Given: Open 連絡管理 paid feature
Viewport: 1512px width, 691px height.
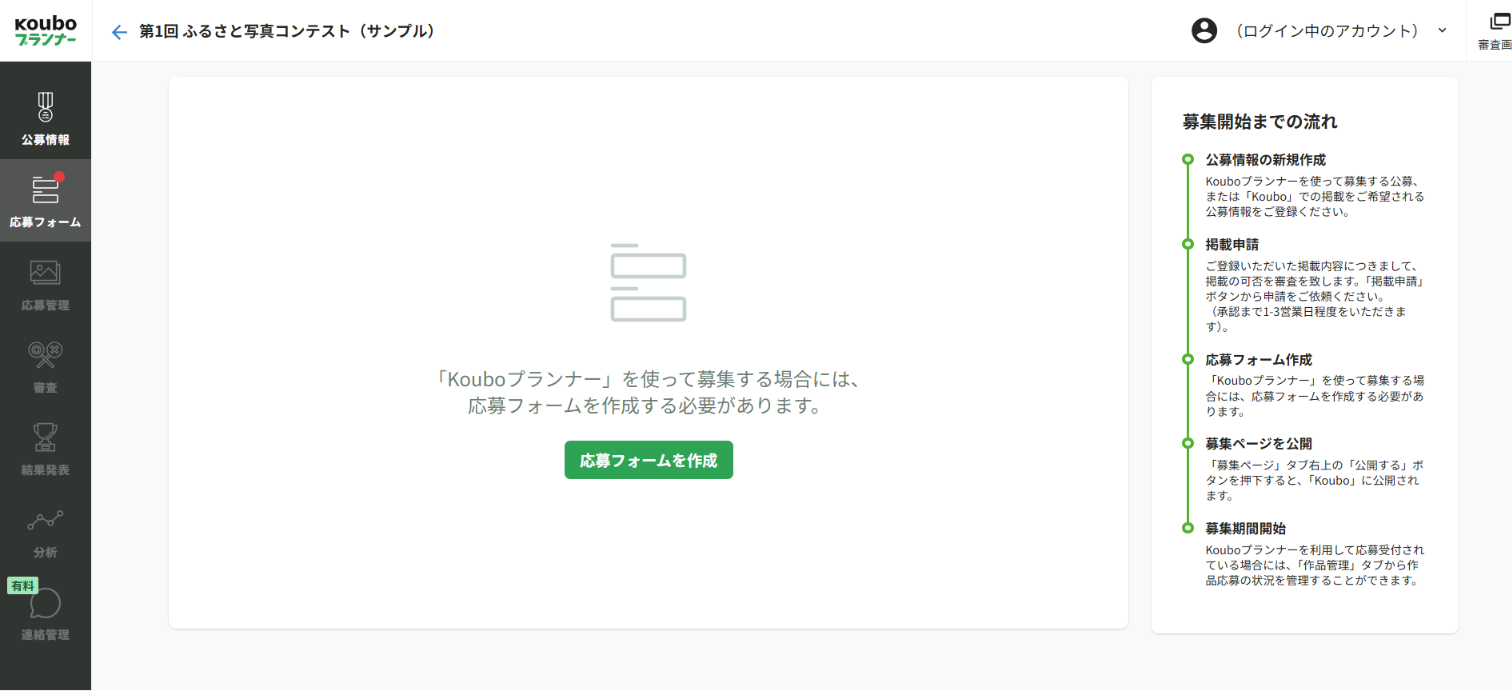Looking at the screenshot, I should (x=45, y=614).
